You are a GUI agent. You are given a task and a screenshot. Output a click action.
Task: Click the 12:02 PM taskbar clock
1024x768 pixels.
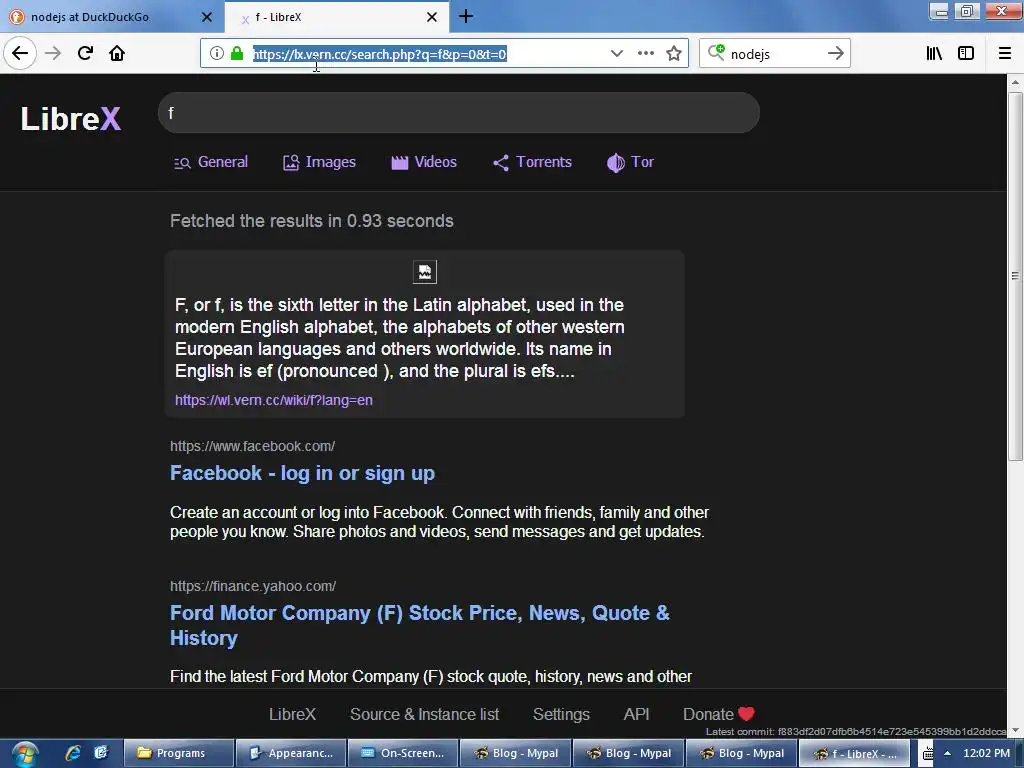pyautogui.click(x=986, y=753)
